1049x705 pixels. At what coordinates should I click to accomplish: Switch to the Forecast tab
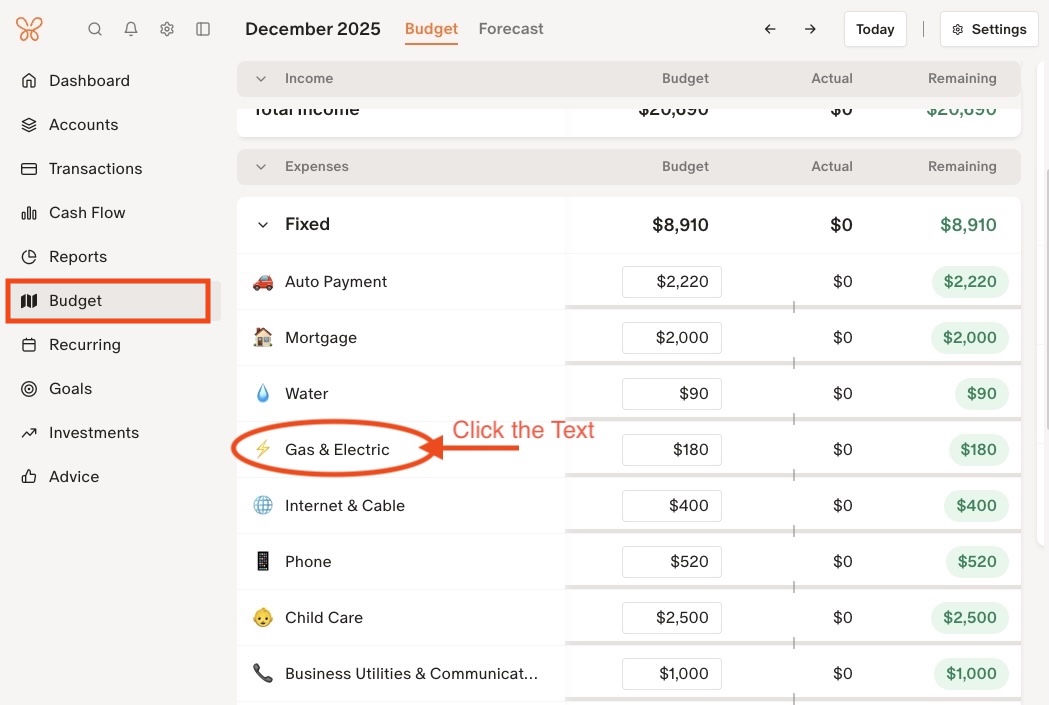pos(511,29)
